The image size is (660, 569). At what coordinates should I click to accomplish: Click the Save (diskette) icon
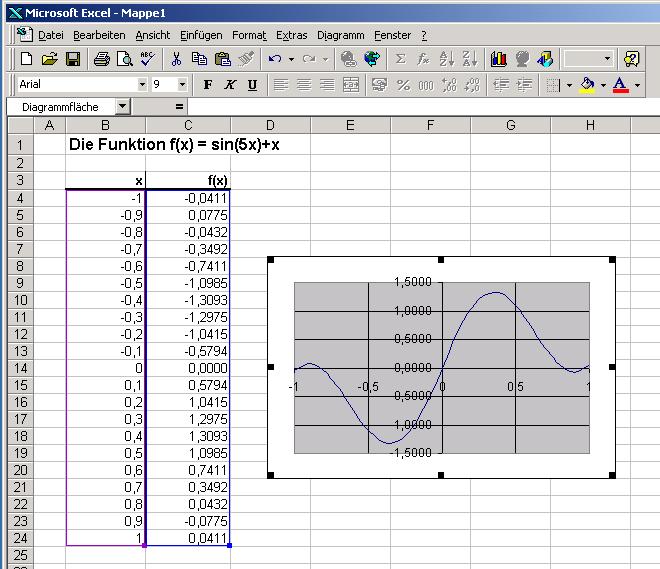[72, 59]
